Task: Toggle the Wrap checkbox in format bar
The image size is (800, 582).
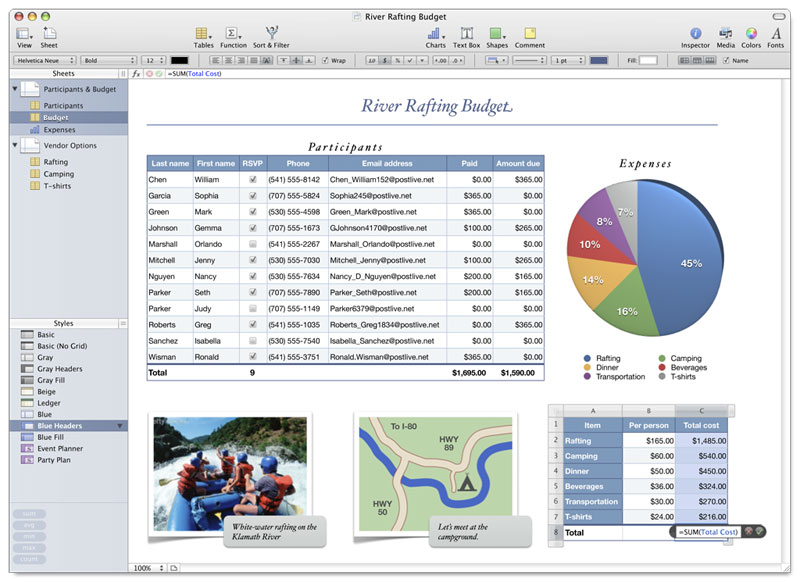Action: click(325, 61)
